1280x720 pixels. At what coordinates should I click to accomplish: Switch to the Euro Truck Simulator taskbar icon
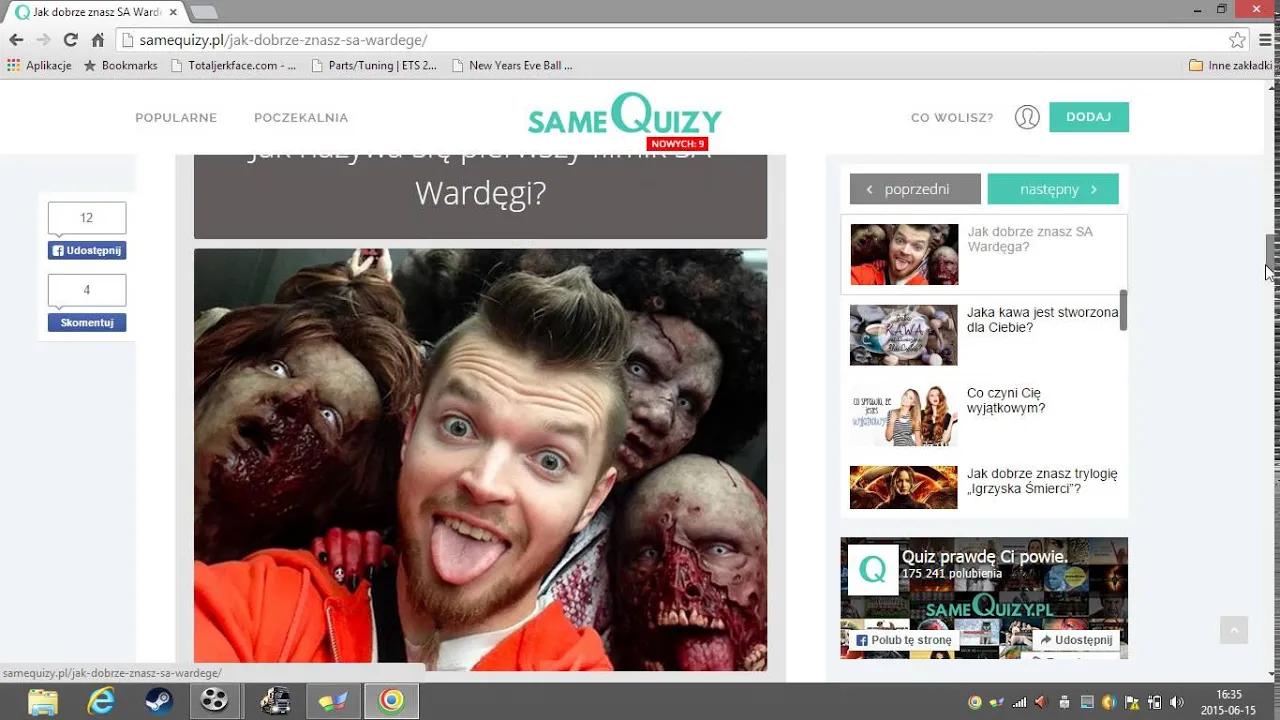[275, 701]
